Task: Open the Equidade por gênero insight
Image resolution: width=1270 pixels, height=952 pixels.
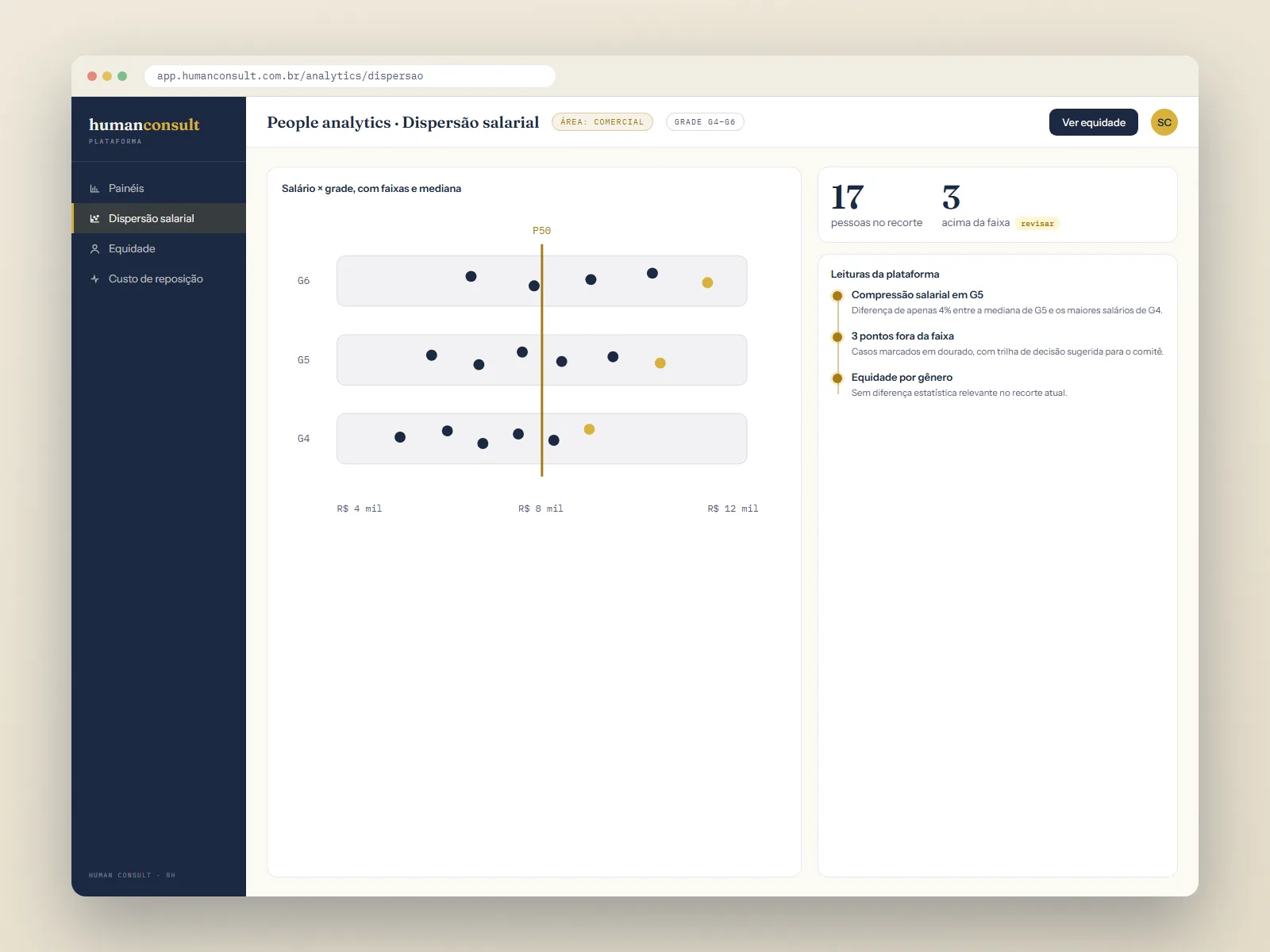Action: [959, 385]
